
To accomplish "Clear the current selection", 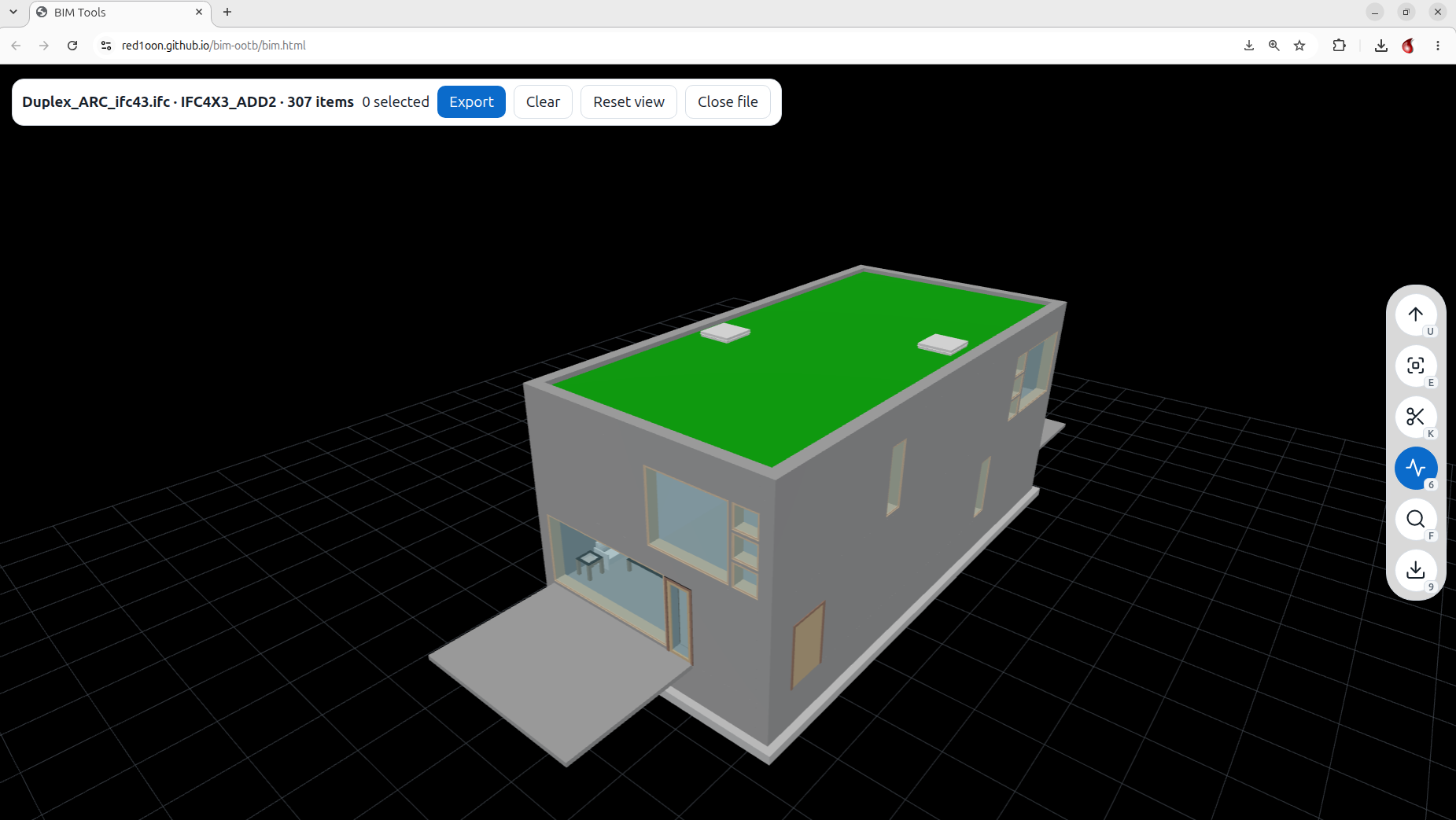I will (543, 102).
